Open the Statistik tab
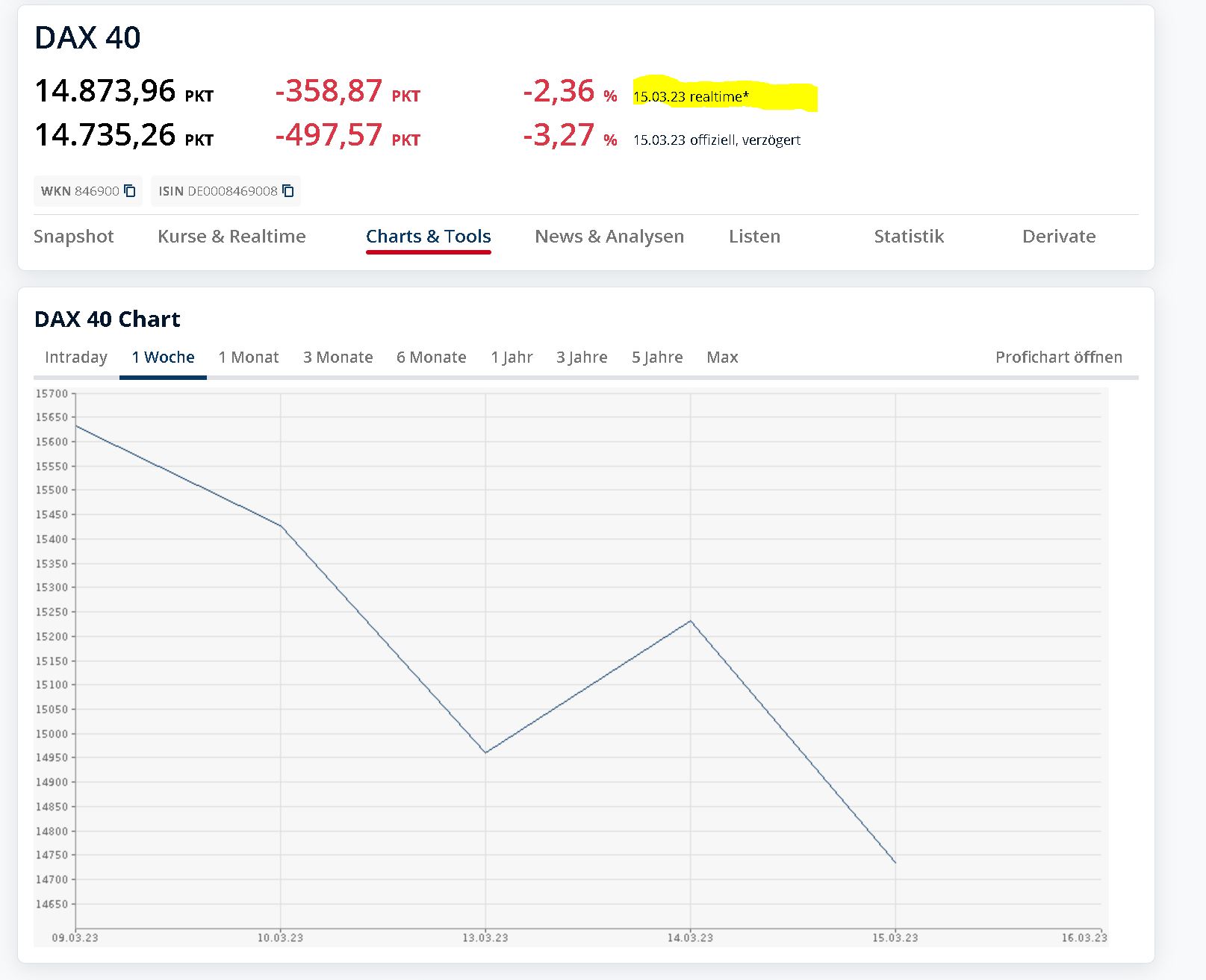The image size is (1206, 980). [909, 237]
